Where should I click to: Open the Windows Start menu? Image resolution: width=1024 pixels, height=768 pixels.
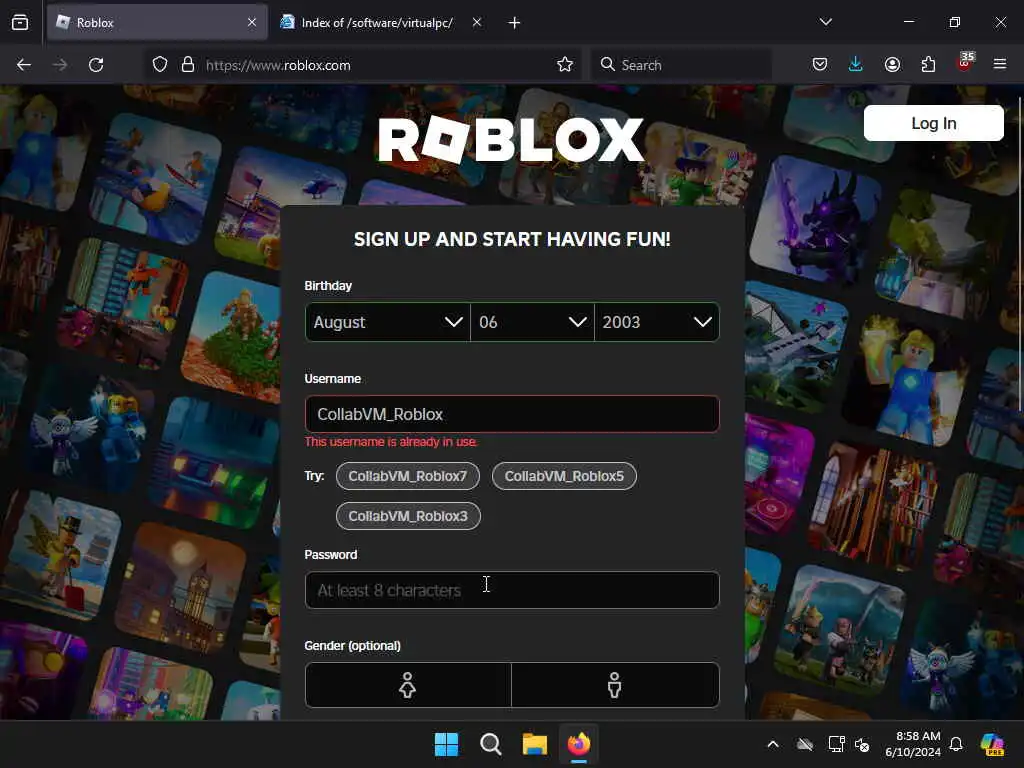(x=447, y=744)
